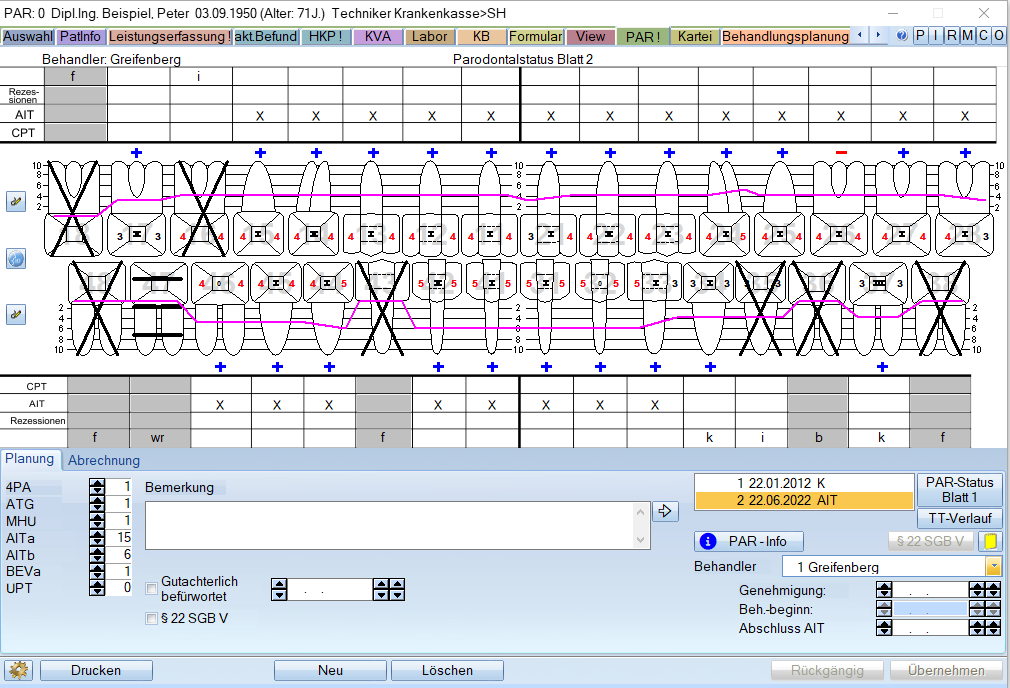This screenshot has height=688, width=1010.
Task: Click the AITa value stepper arrows
Action: point(97,537)
